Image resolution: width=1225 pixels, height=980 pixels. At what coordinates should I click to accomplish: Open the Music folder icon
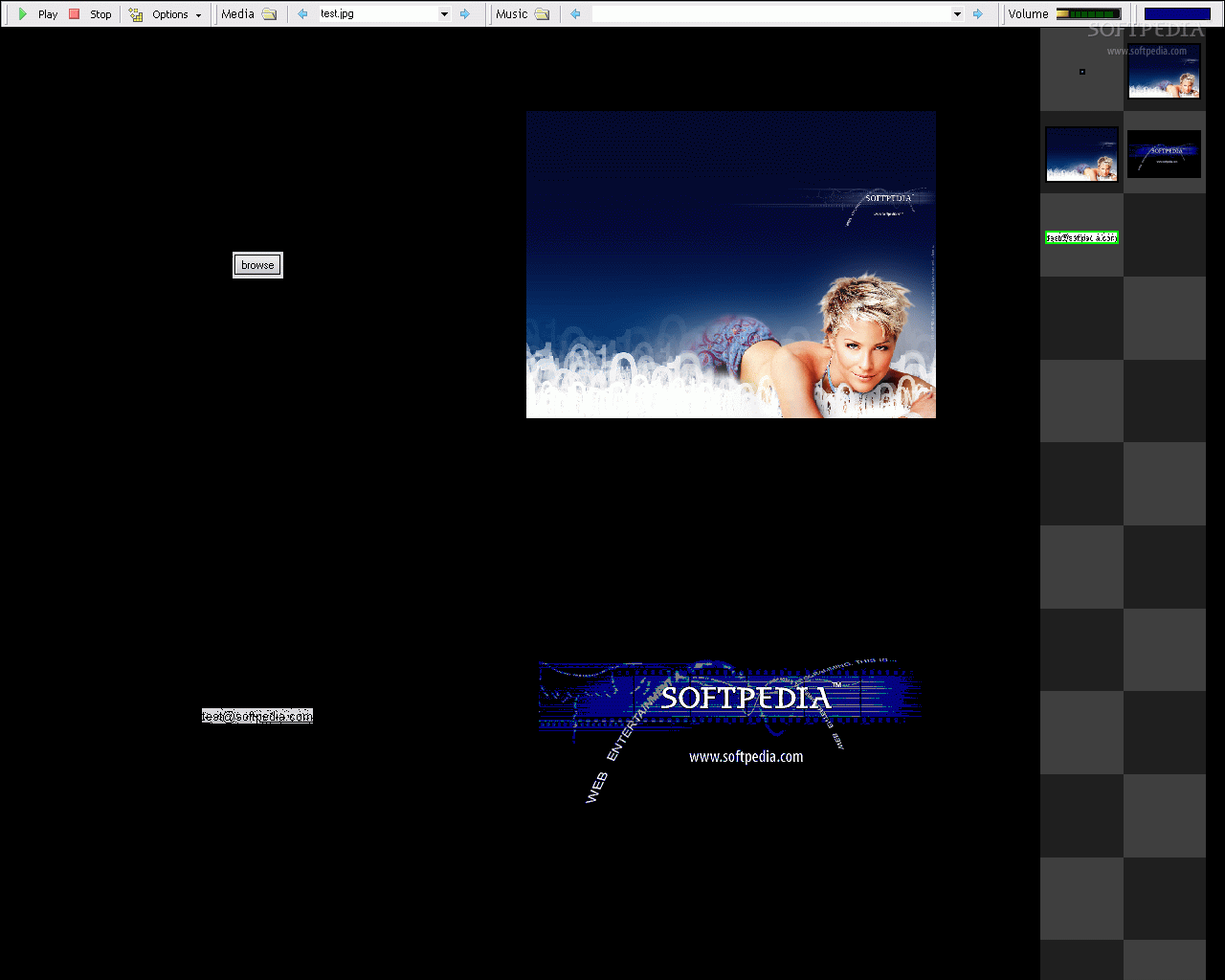[543, 14]
